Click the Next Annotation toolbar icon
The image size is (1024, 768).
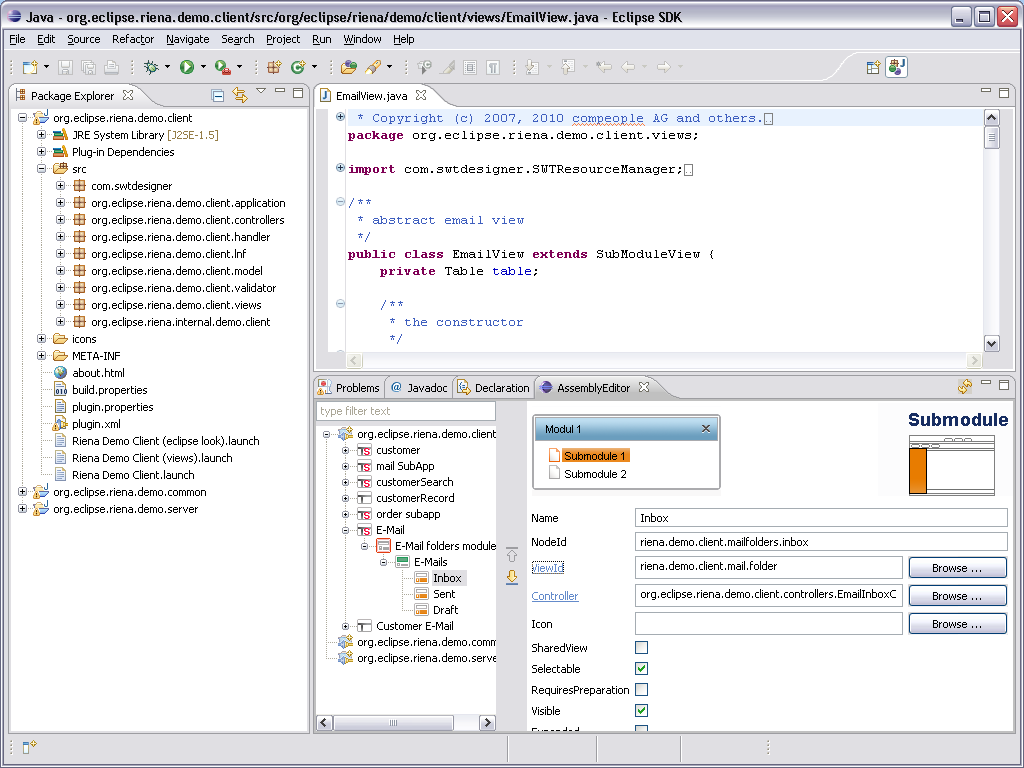(532, 67)
